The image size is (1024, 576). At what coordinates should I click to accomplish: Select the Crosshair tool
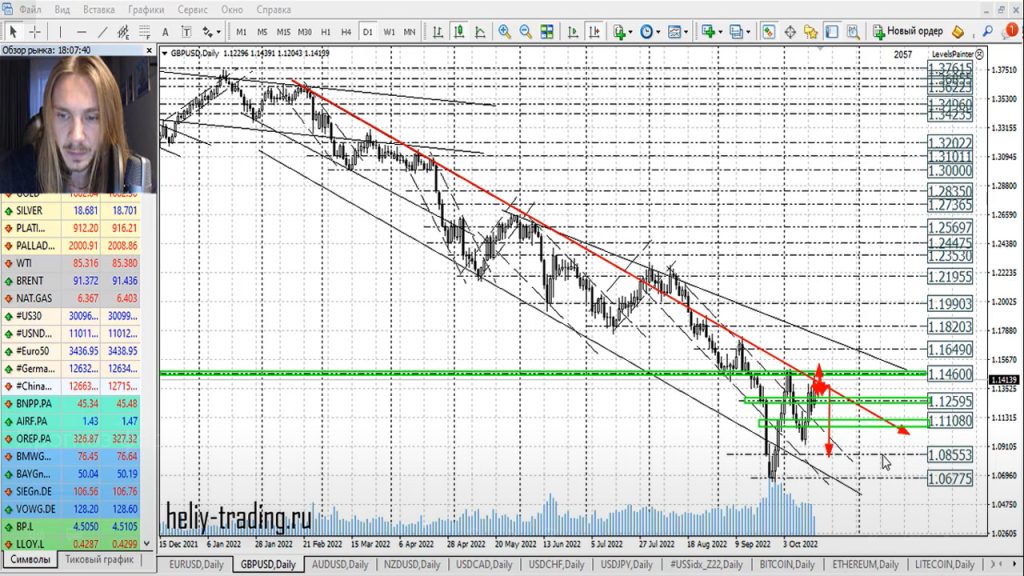tap(33, 31)
